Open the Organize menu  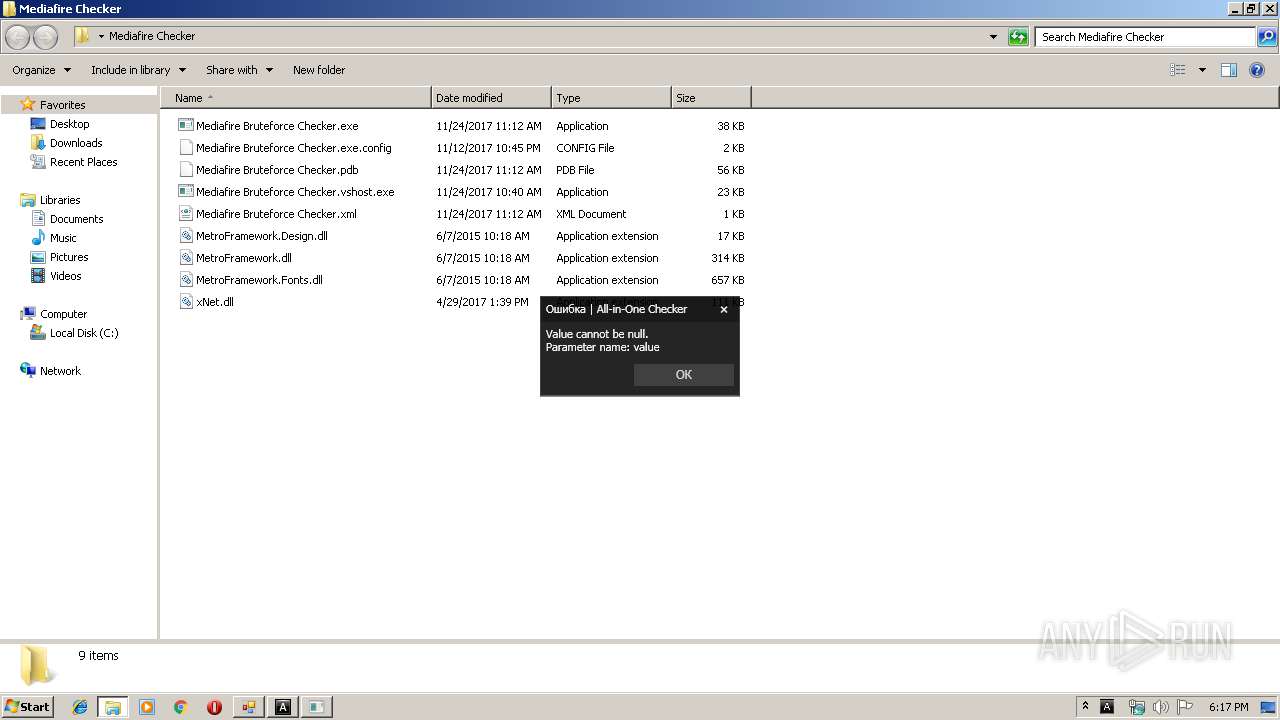[41, 70]
